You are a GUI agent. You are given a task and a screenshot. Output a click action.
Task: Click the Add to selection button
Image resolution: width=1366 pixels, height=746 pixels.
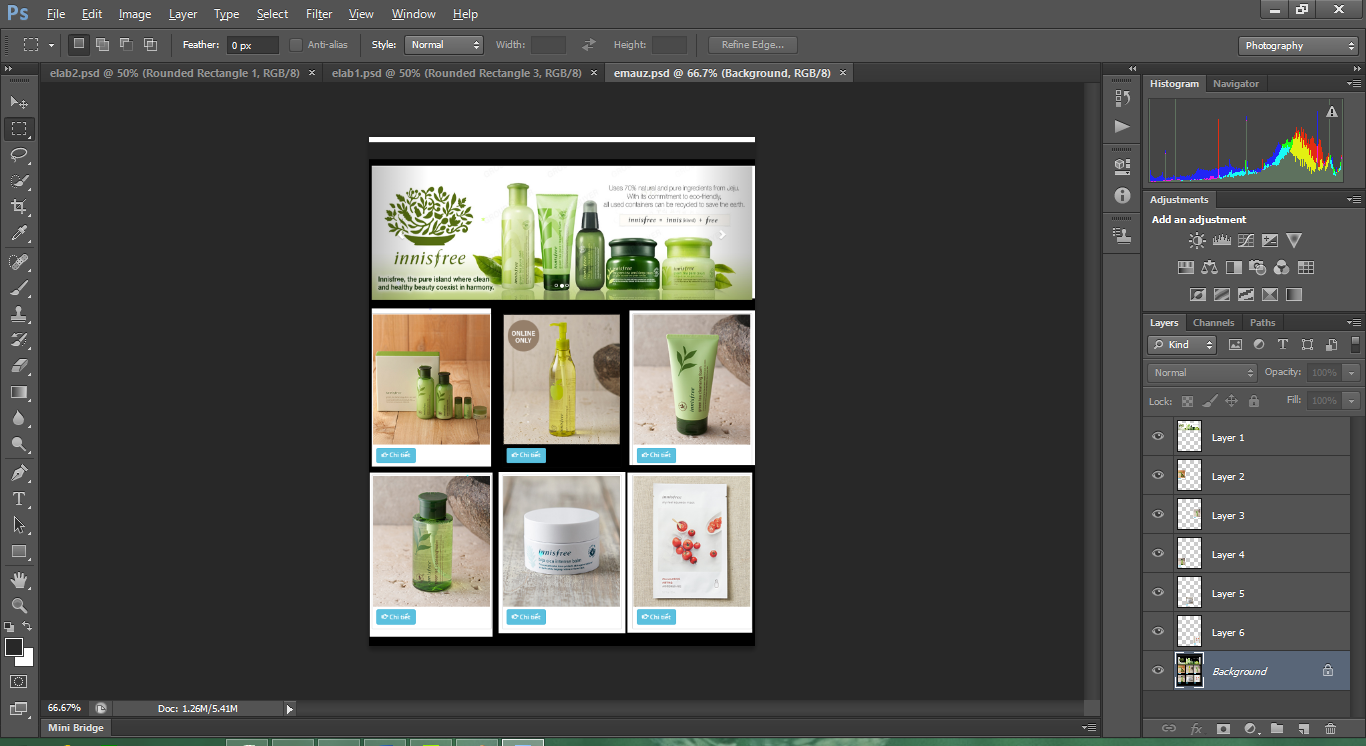[x=103, y=45]
